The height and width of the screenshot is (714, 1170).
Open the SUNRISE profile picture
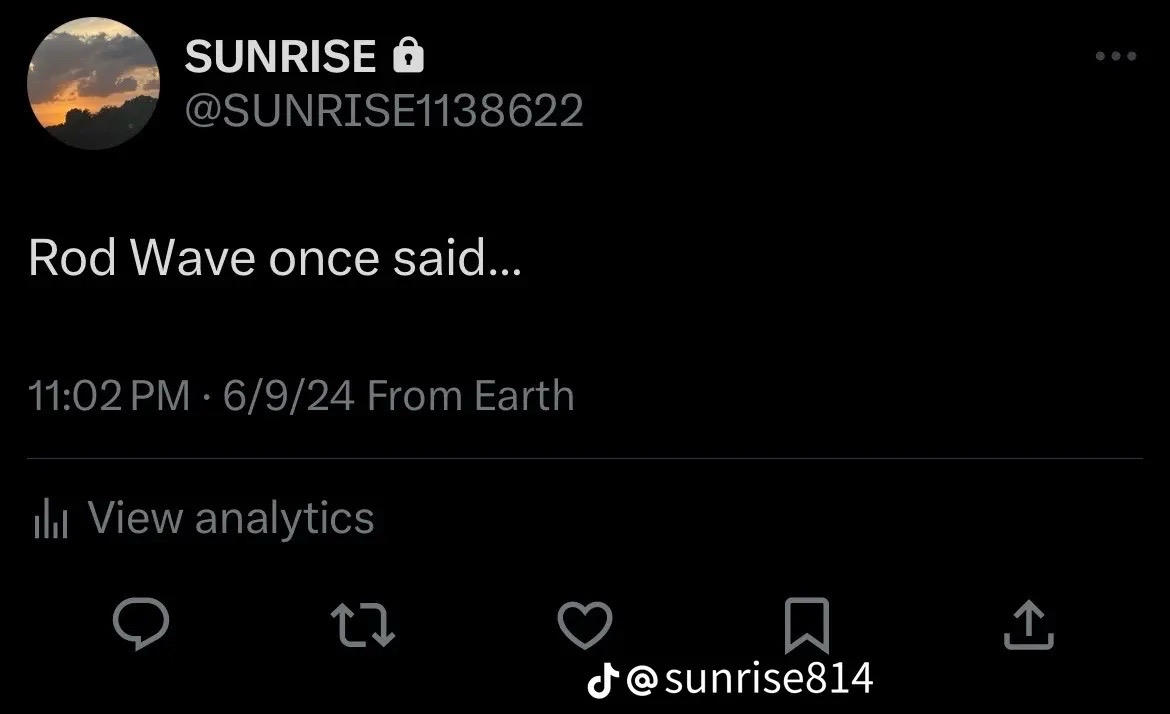click(x=93, y=84)
